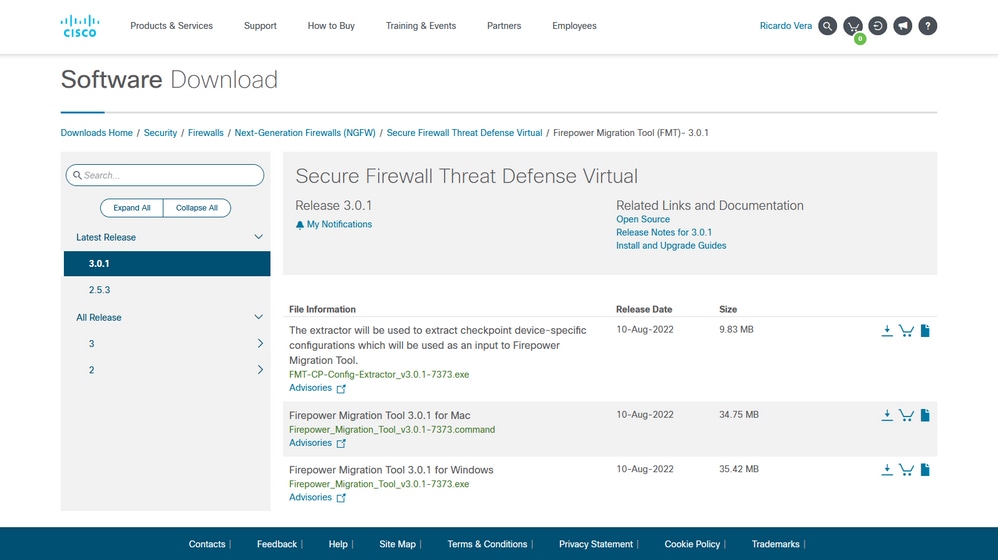Open the Partners menu

point(504,26)
